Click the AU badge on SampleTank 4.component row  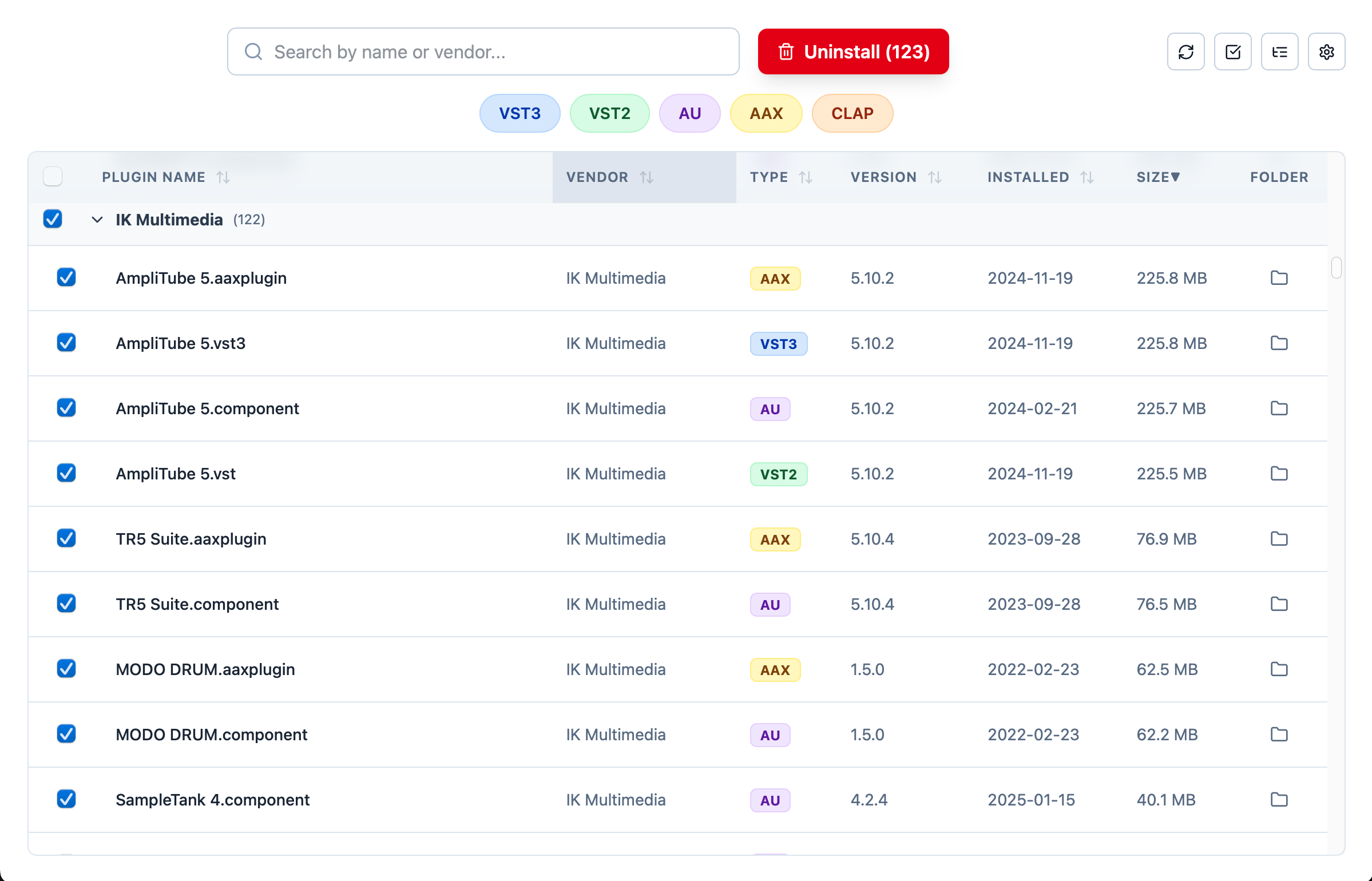770,800
